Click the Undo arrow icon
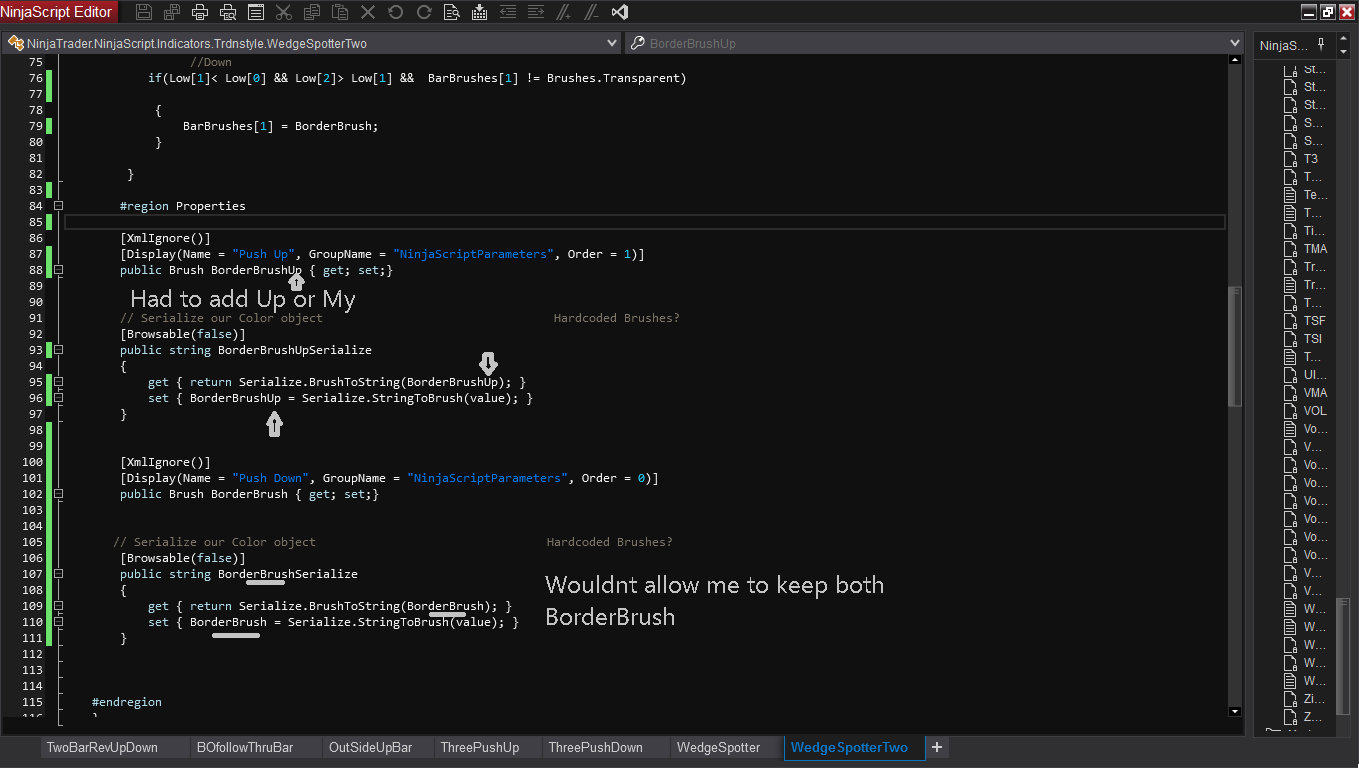This screenshot has height=768, width=1359. 396,12
